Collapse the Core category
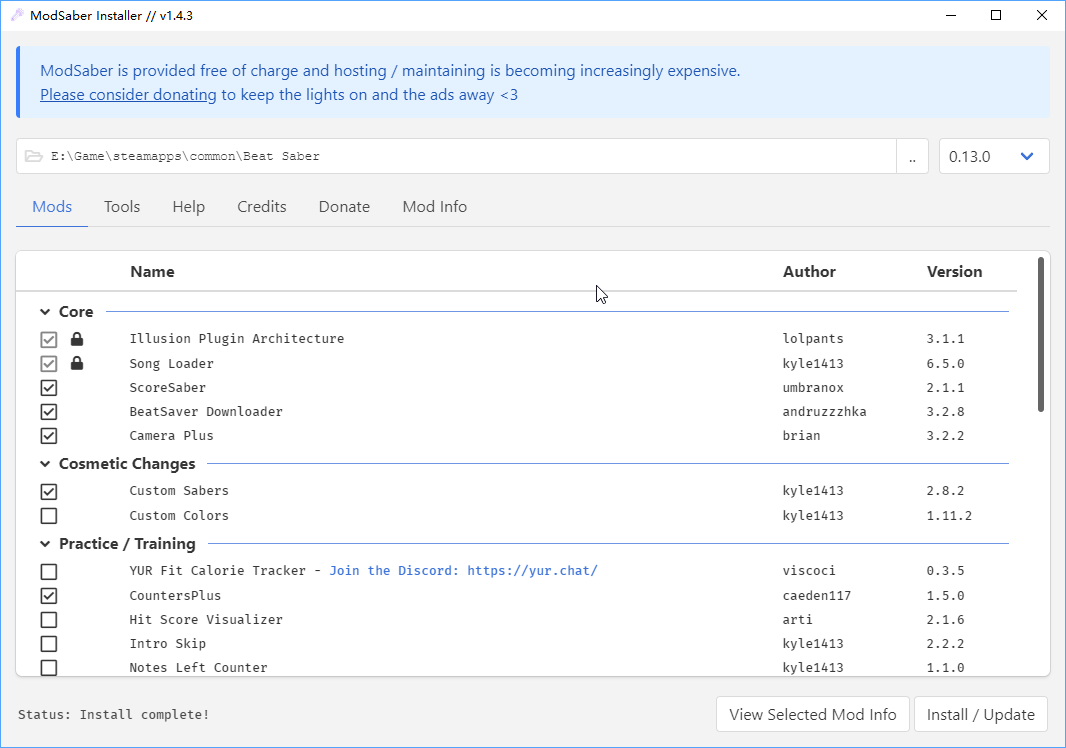 [46, 312]
